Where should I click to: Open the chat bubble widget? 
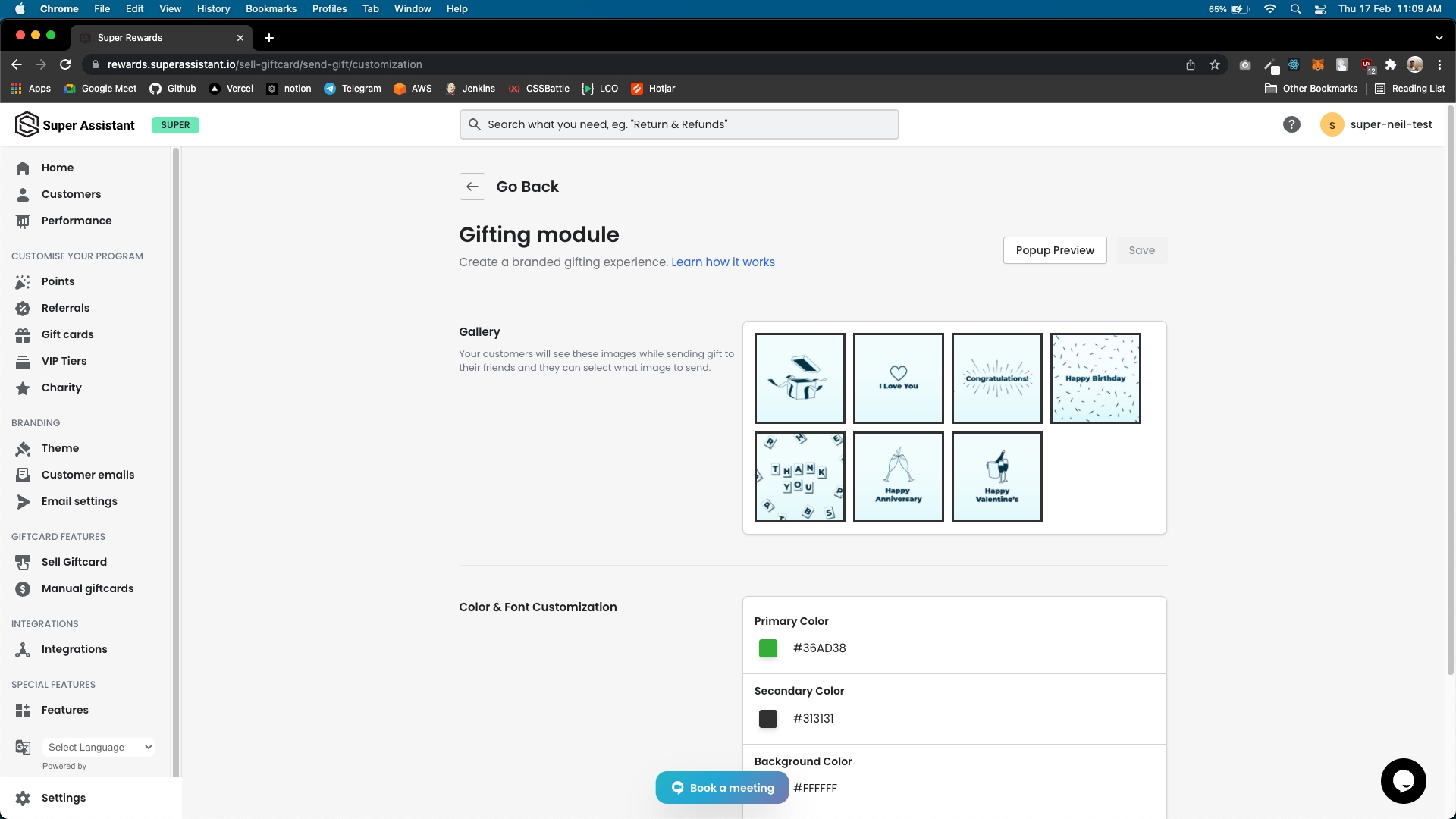point(1403,780)
